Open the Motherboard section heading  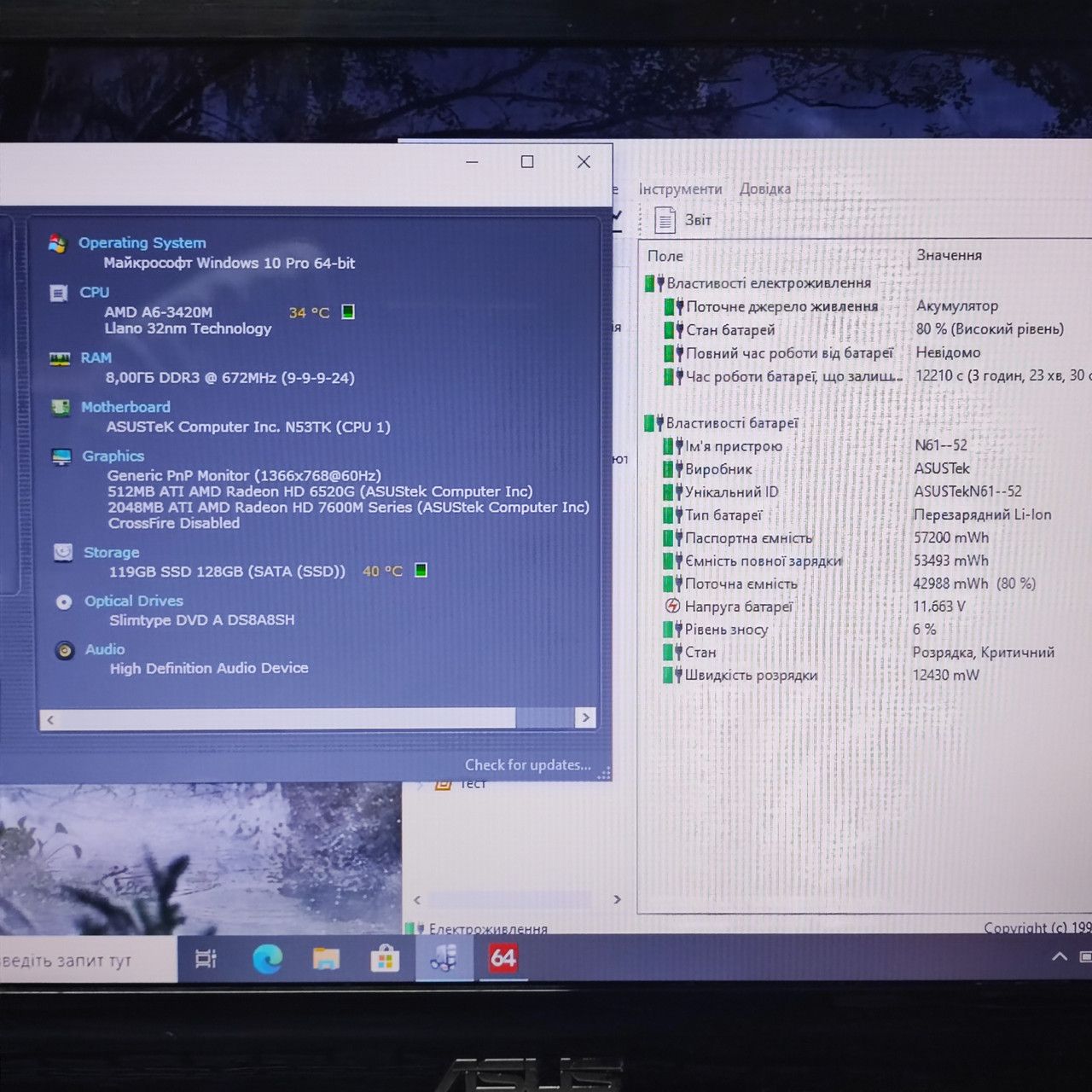coord(125,407)
